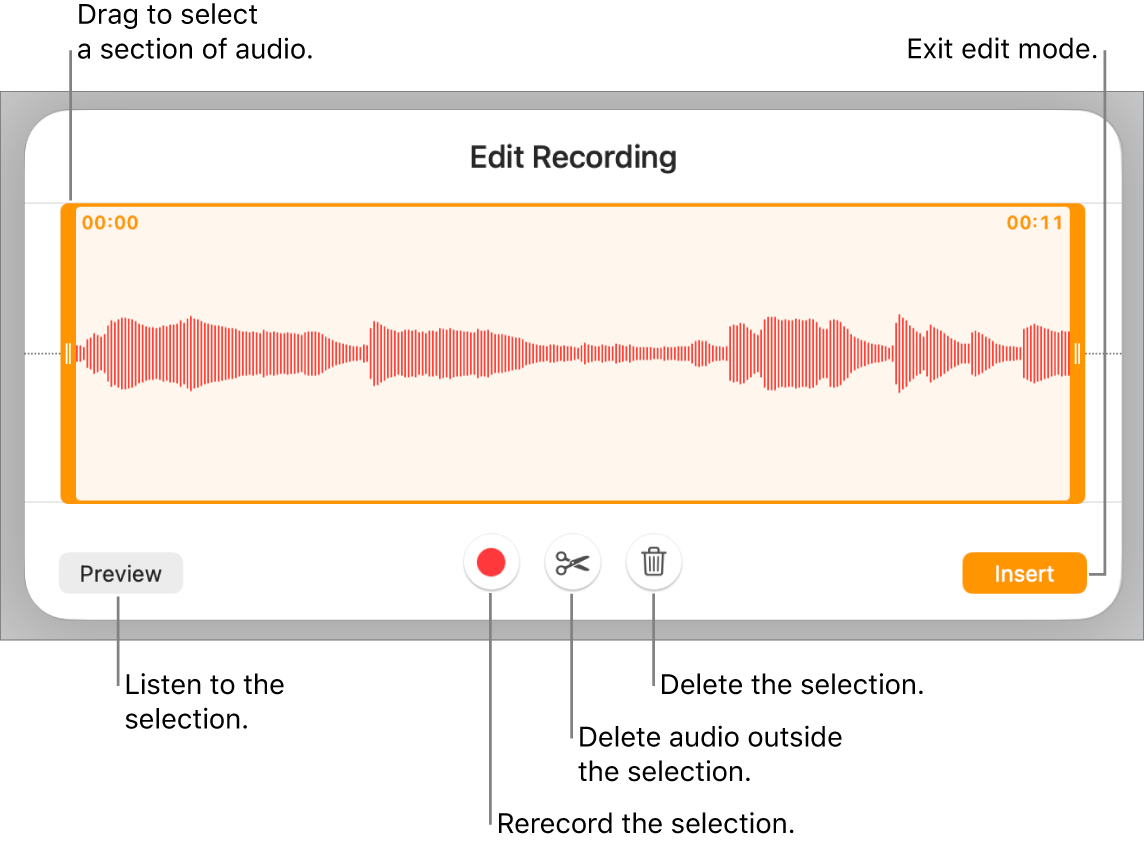Tap the trash icon to delete the selection
The width and height of the screenshot is (1144, 843).
click(x=654, y=562)
